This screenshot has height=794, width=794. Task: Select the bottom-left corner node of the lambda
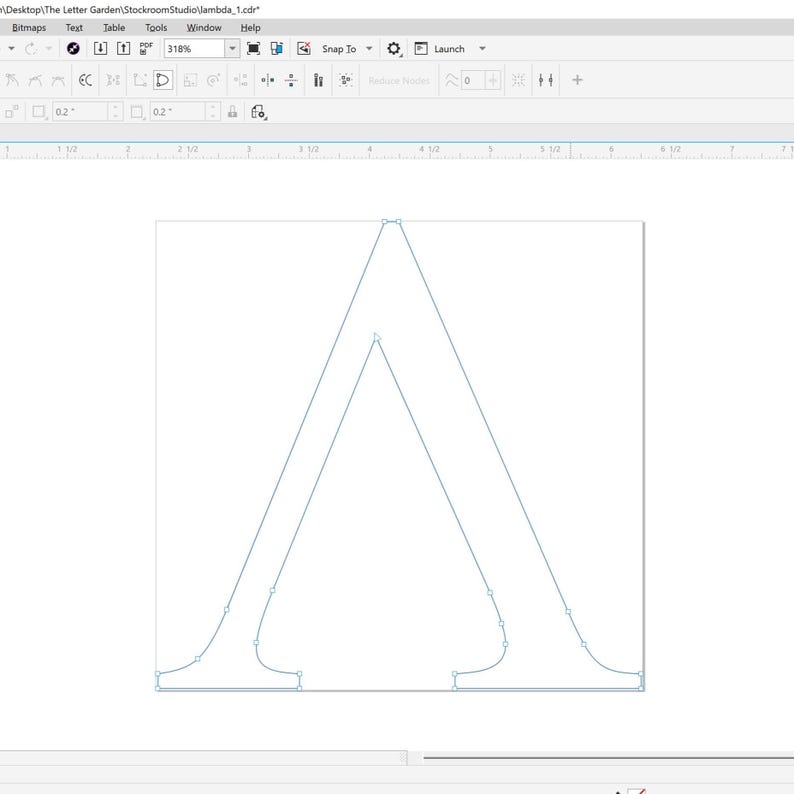pyautogui.click(x=157, y=688)
